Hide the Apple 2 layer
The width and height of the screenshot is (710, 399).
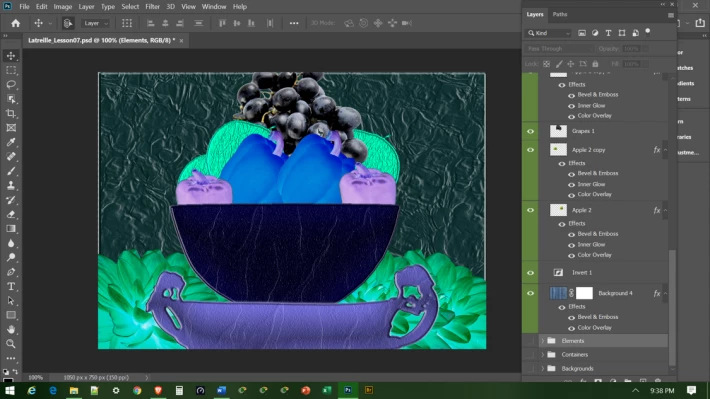click(x=530, y=210)
